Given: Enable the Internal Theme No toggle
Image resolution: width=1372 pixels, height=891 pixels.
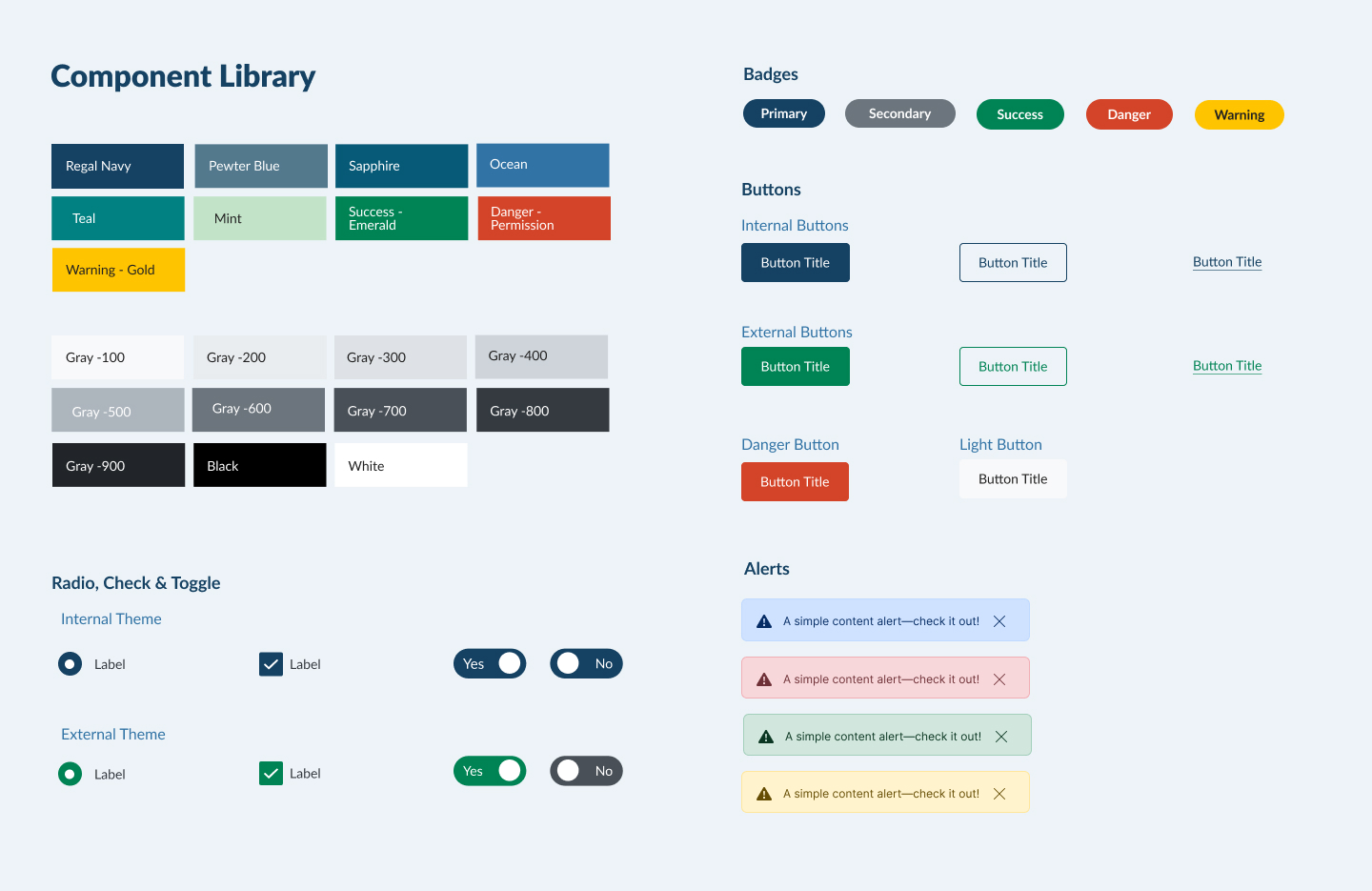Looking at the screenshot, I should point(586,663).
